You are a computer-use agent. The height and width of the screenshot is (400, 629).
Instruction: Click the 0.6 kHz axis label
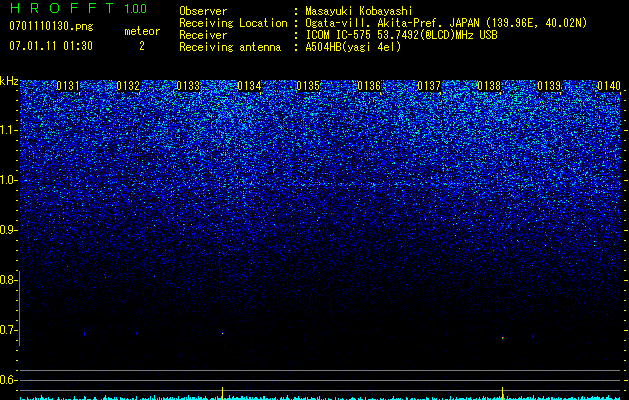tap(7, 380)
